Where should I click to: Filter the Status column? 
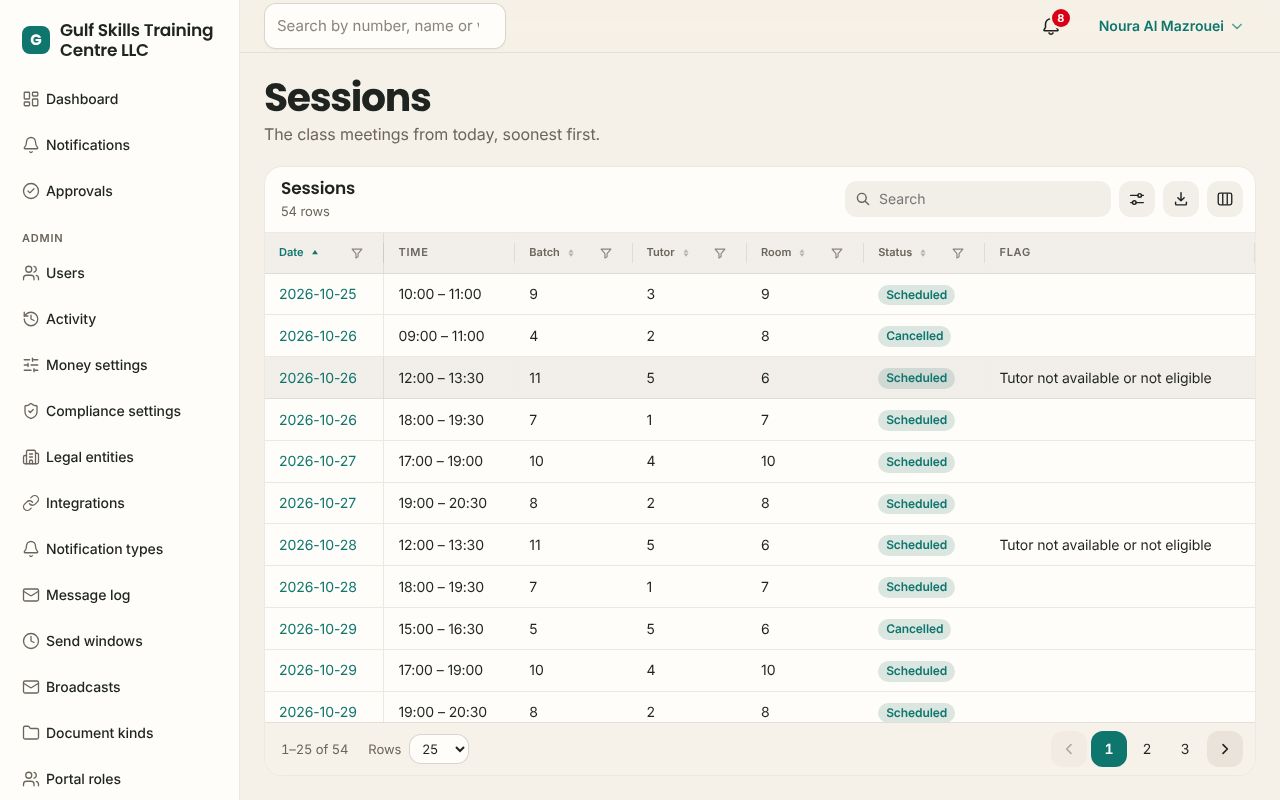(x=958, y=253)
